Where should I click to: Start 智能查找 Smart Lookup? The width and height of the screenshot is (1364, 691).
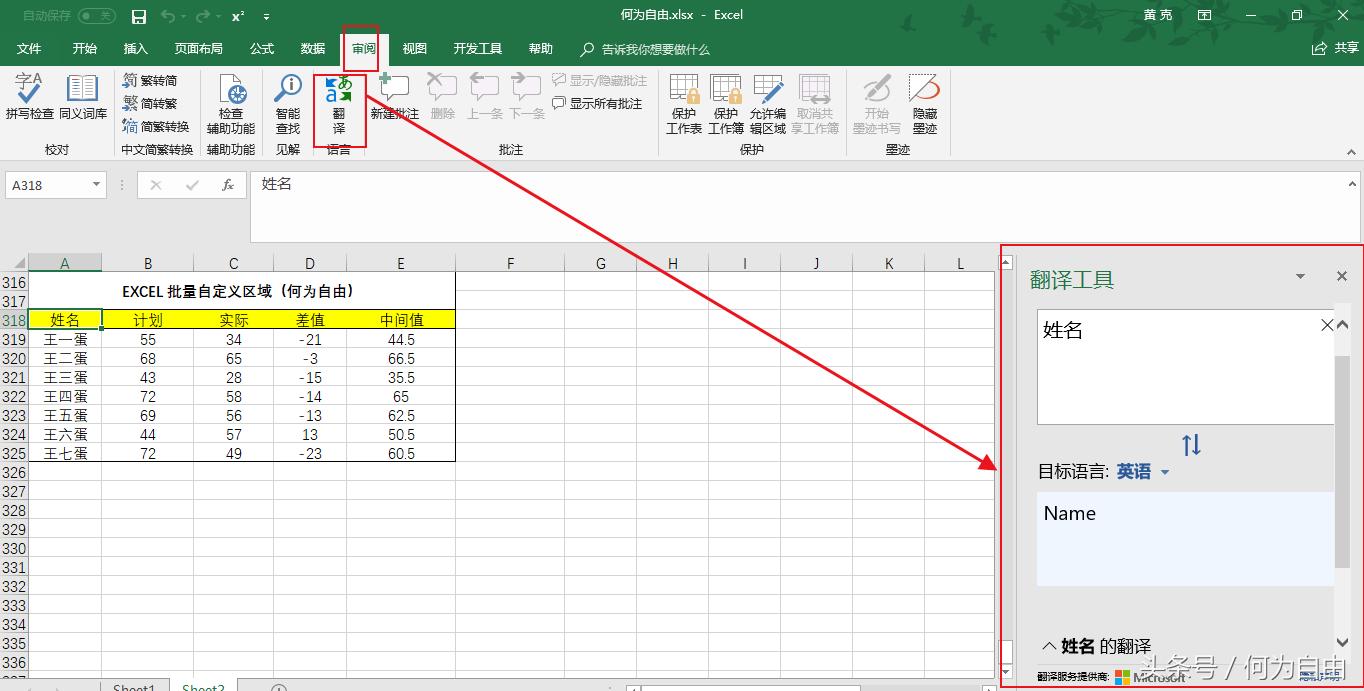click(x=287, y=105)
